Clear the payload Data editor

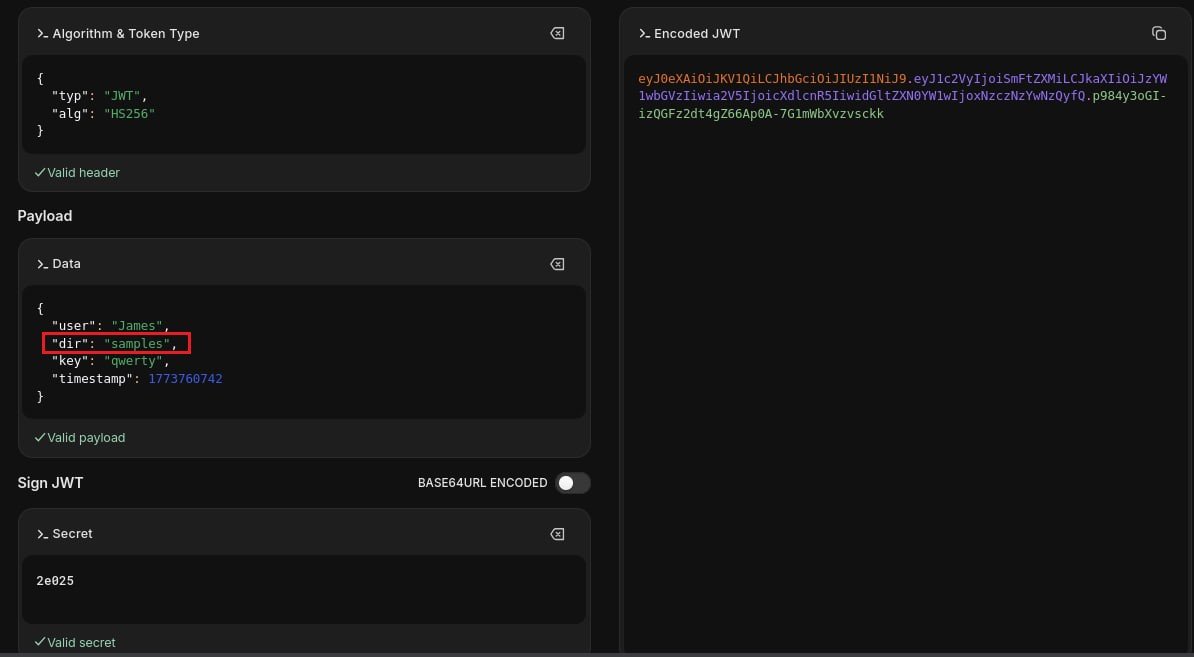point(557,264)
